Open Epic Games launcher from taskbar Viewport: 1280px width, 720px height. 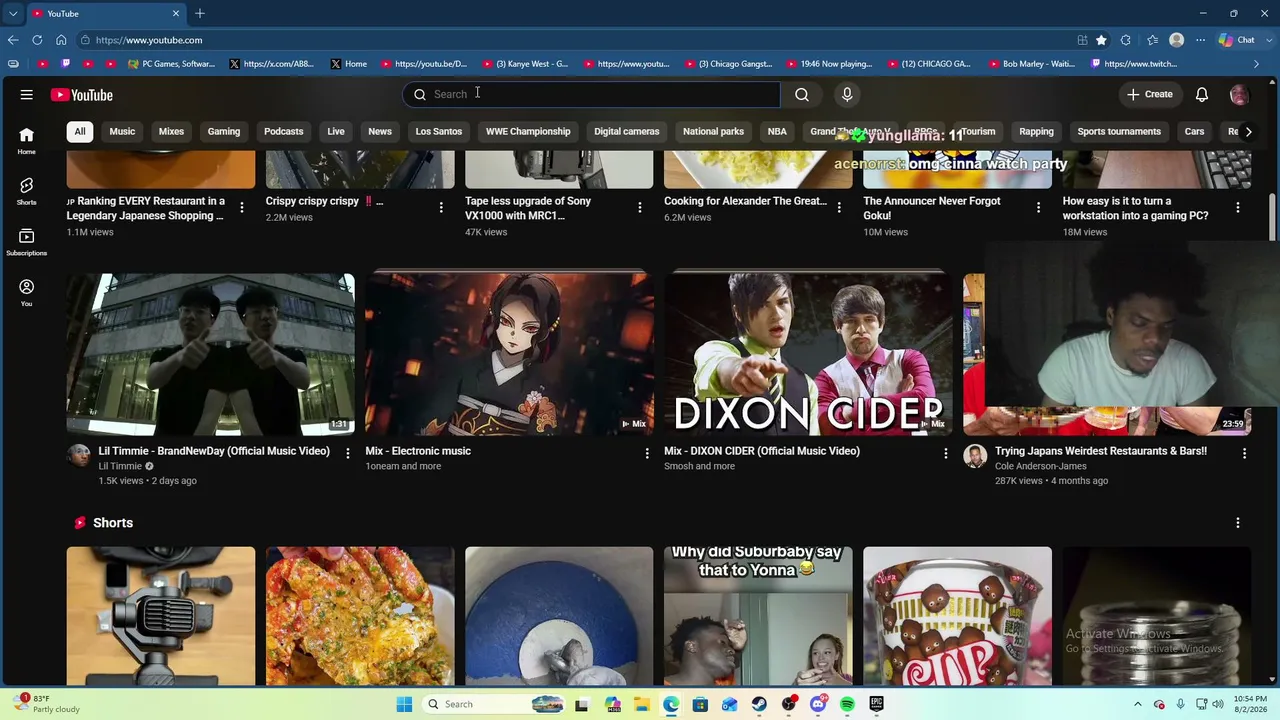[877, 704]
